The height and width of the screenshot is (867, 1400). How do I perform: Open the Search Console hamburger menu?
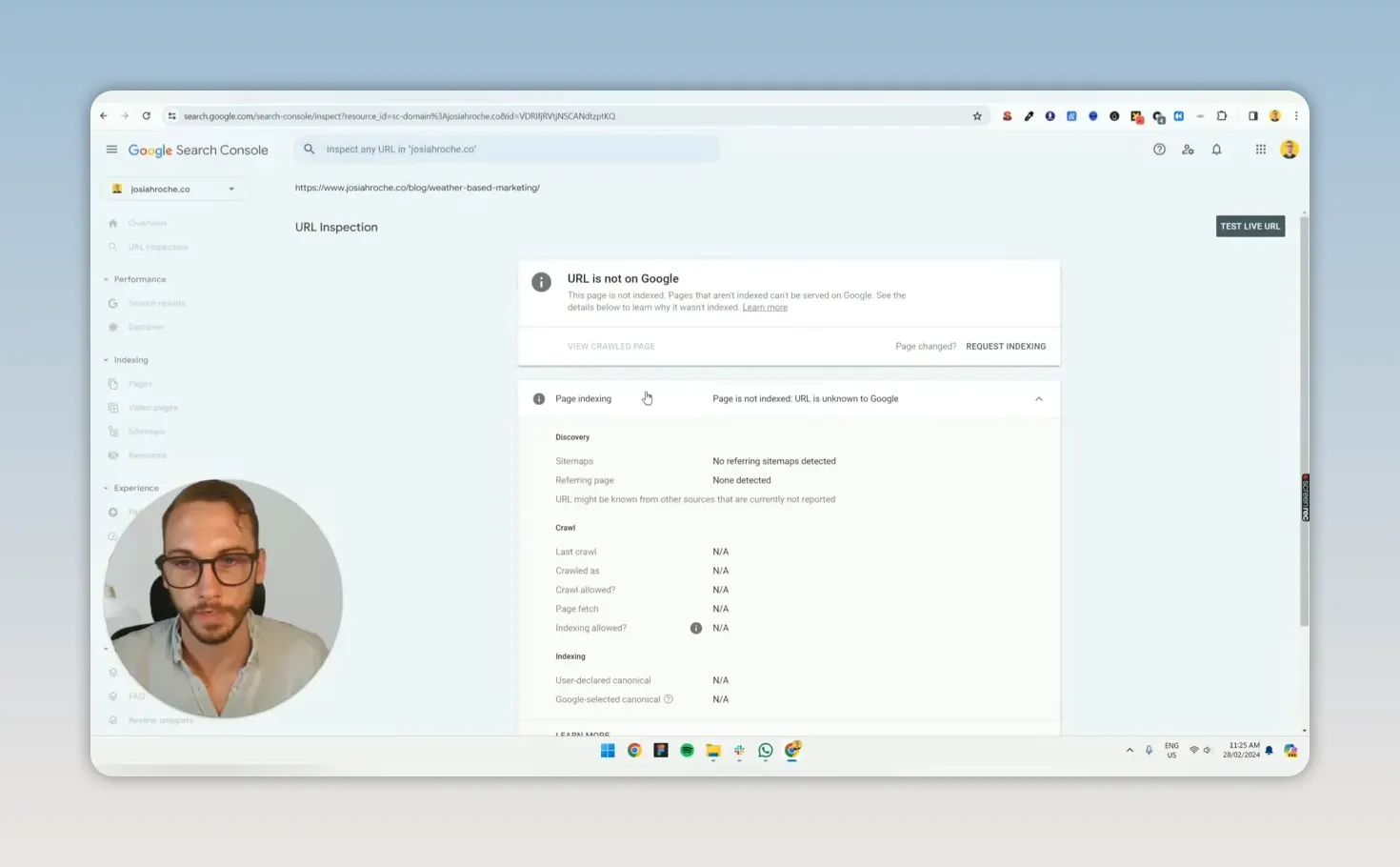(x=111, y=150)
